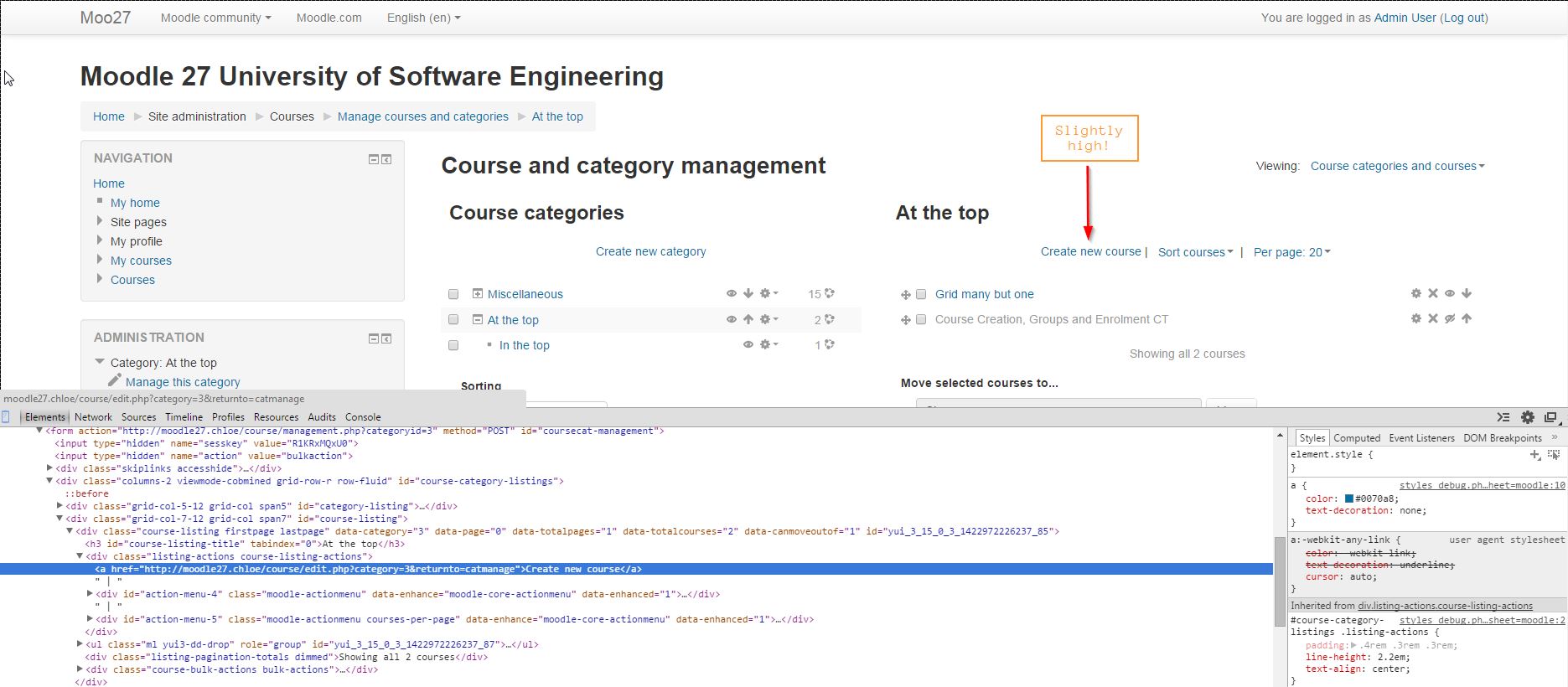Viewport: 1568px width, 687px height.
Task: Click the Log out link
Action: click(1464, 18)
